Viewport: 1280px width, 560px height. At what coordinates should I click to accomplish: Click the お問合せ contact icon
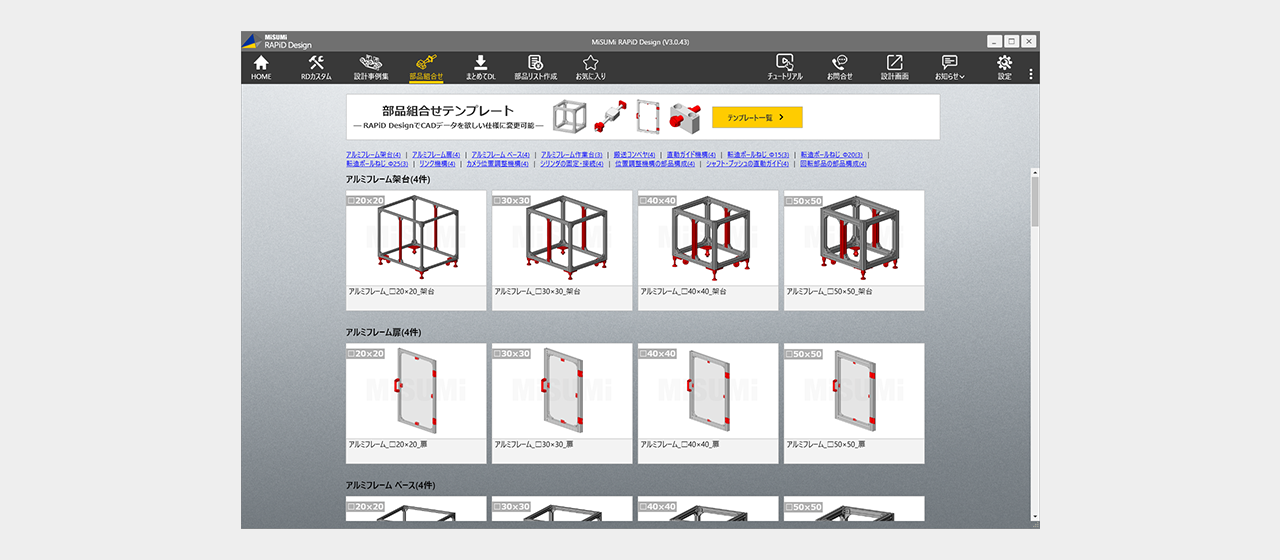point(840,66)
